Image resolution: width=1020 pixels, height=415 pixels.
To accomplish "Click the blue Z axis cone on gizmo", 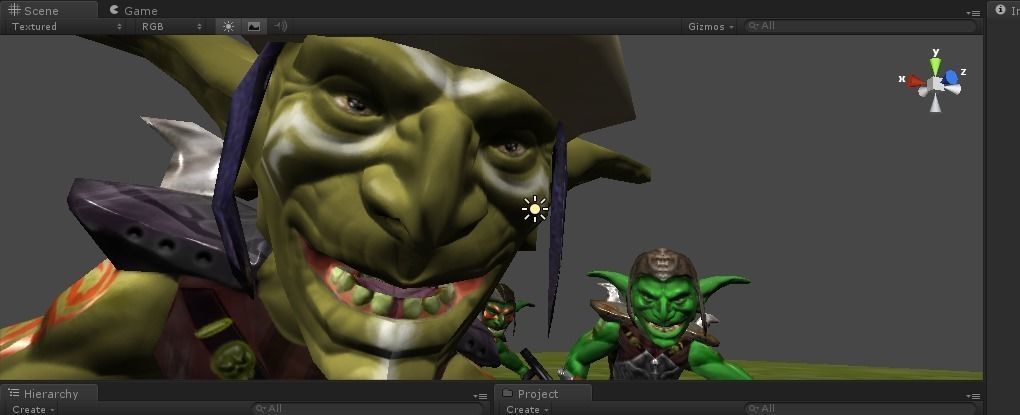I will point(951,77).
